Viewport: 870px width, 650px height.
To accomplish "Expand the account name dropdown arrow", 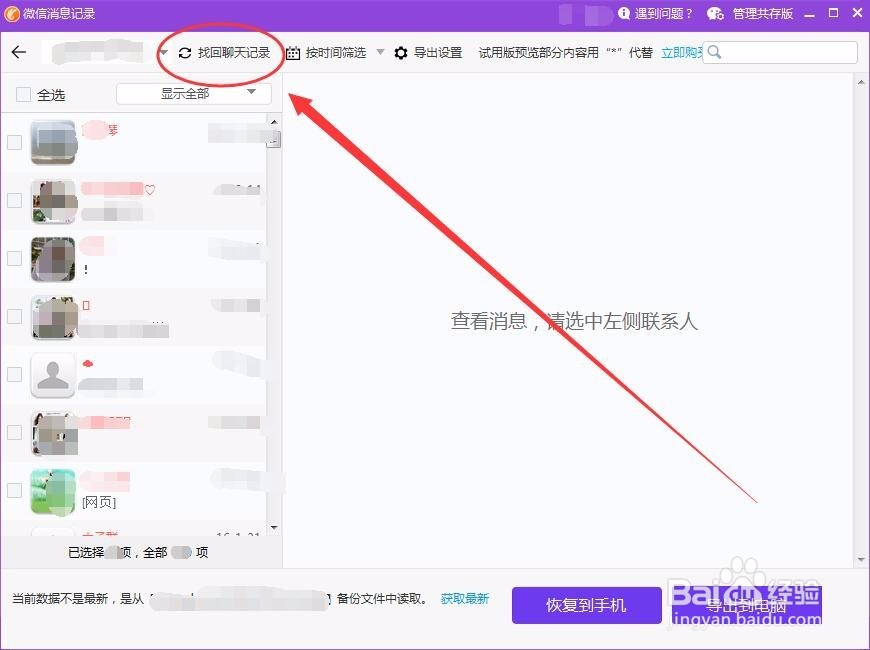I will [164, 53].
